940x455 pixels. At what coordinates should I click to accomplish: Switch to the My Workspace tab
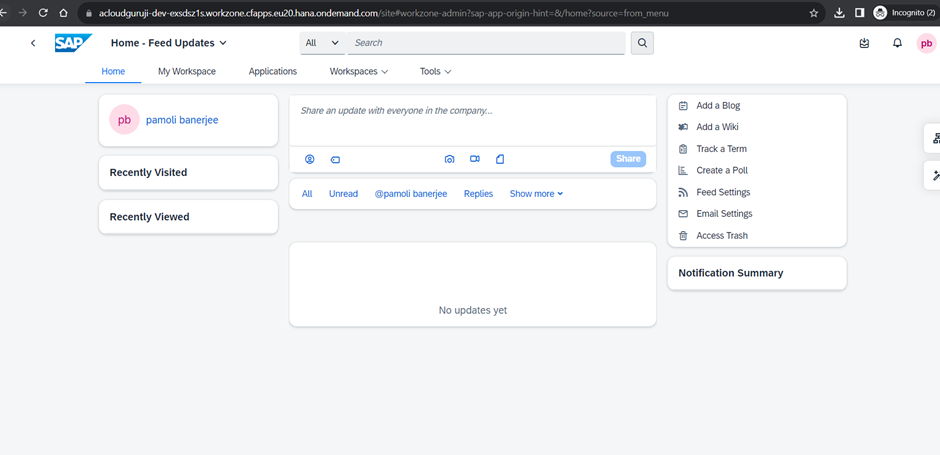pyautogui.click(x=187, y=71)
